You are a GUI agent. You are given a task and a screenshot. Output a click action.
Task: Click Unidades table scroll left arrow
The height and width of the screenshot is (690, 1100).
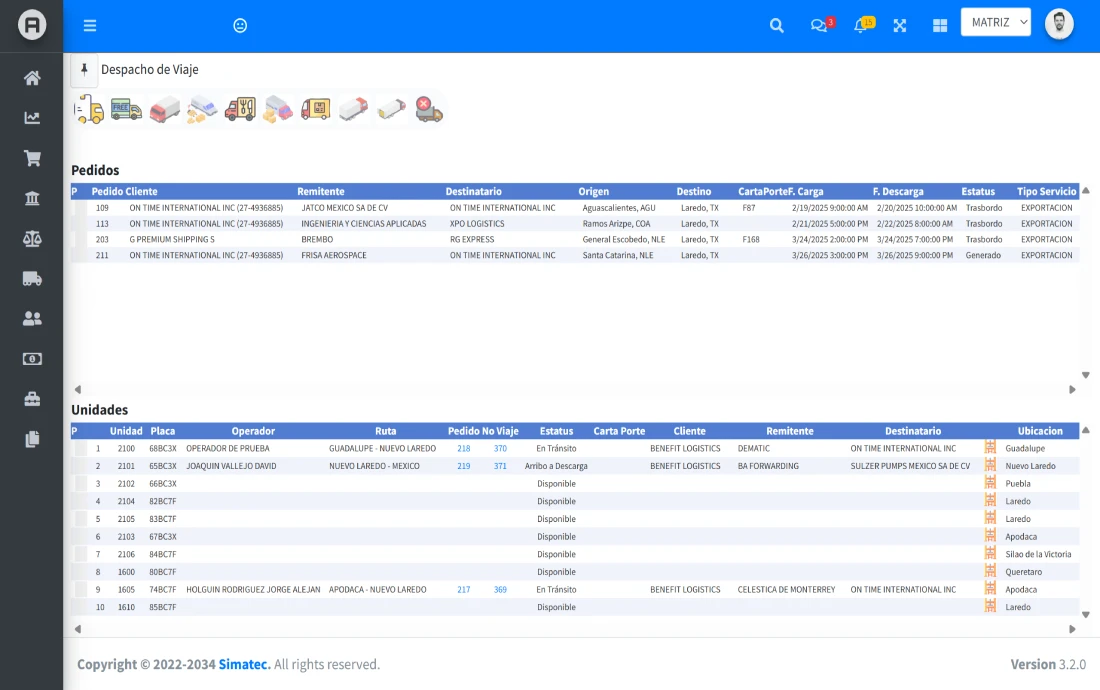[x=78, y=629]
